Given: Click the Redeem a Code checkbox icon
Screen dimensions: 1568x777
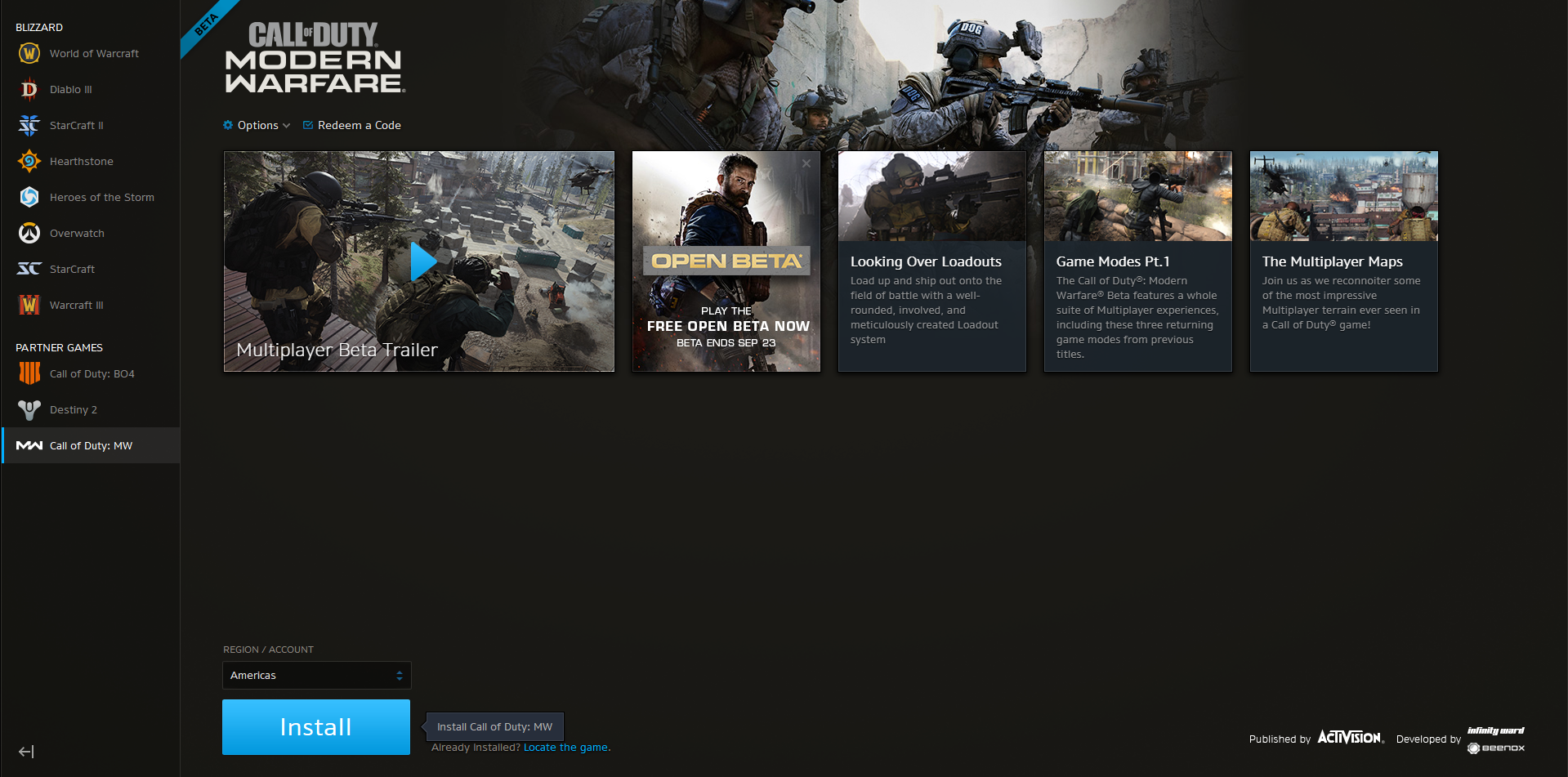Looking at the screenshot, I should click(308, 125).
